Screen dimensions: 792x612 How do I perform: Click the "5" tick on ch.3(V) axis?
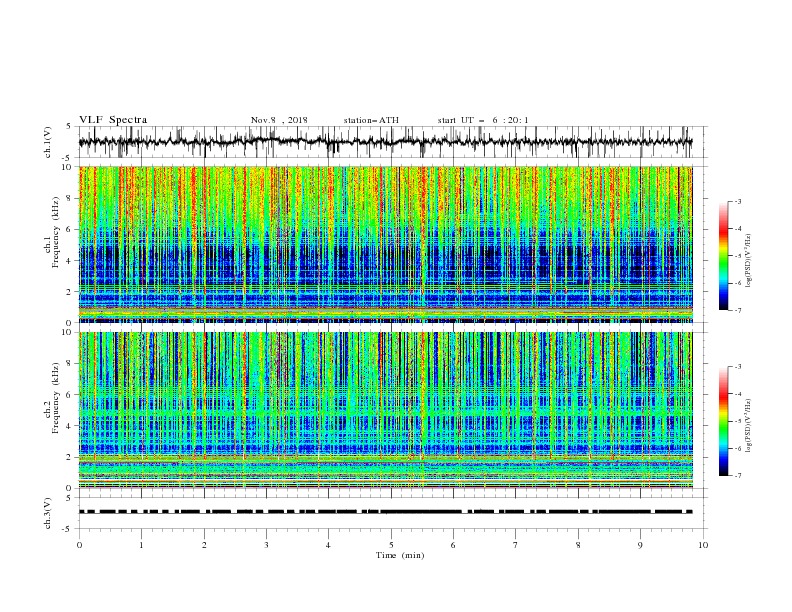(x=69, y=497)
